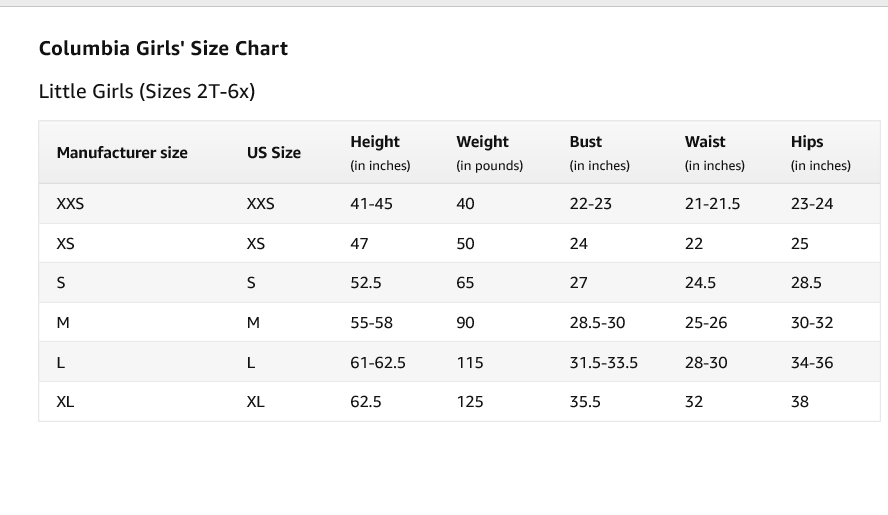Screen dimensions: 888x515
Task: Select the XS row weight value 50
Action: coord(466,244)
